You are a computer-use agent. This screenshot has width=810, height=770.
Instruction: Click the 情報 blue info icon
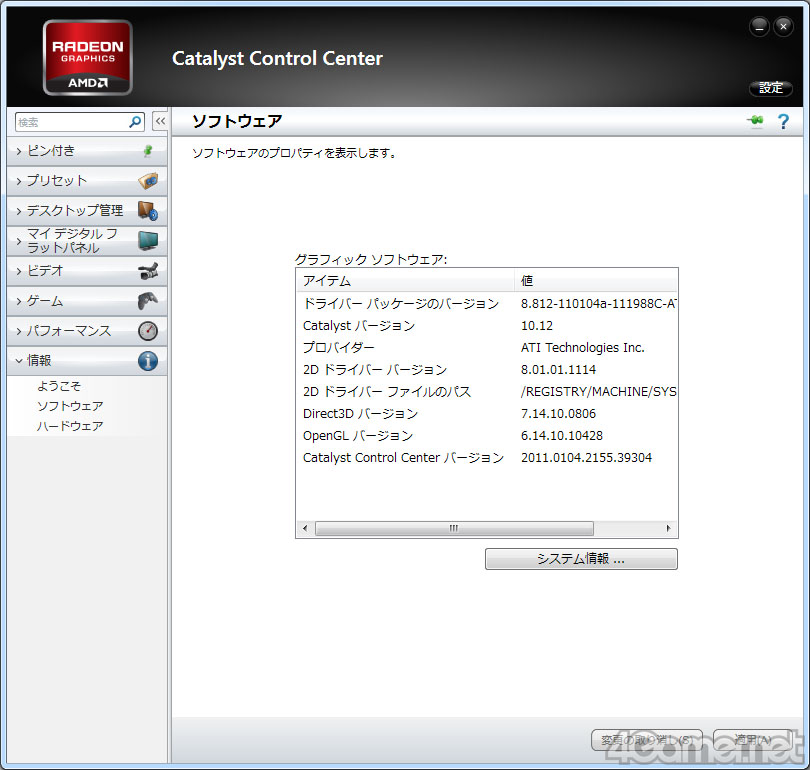(x=148, y=361)
